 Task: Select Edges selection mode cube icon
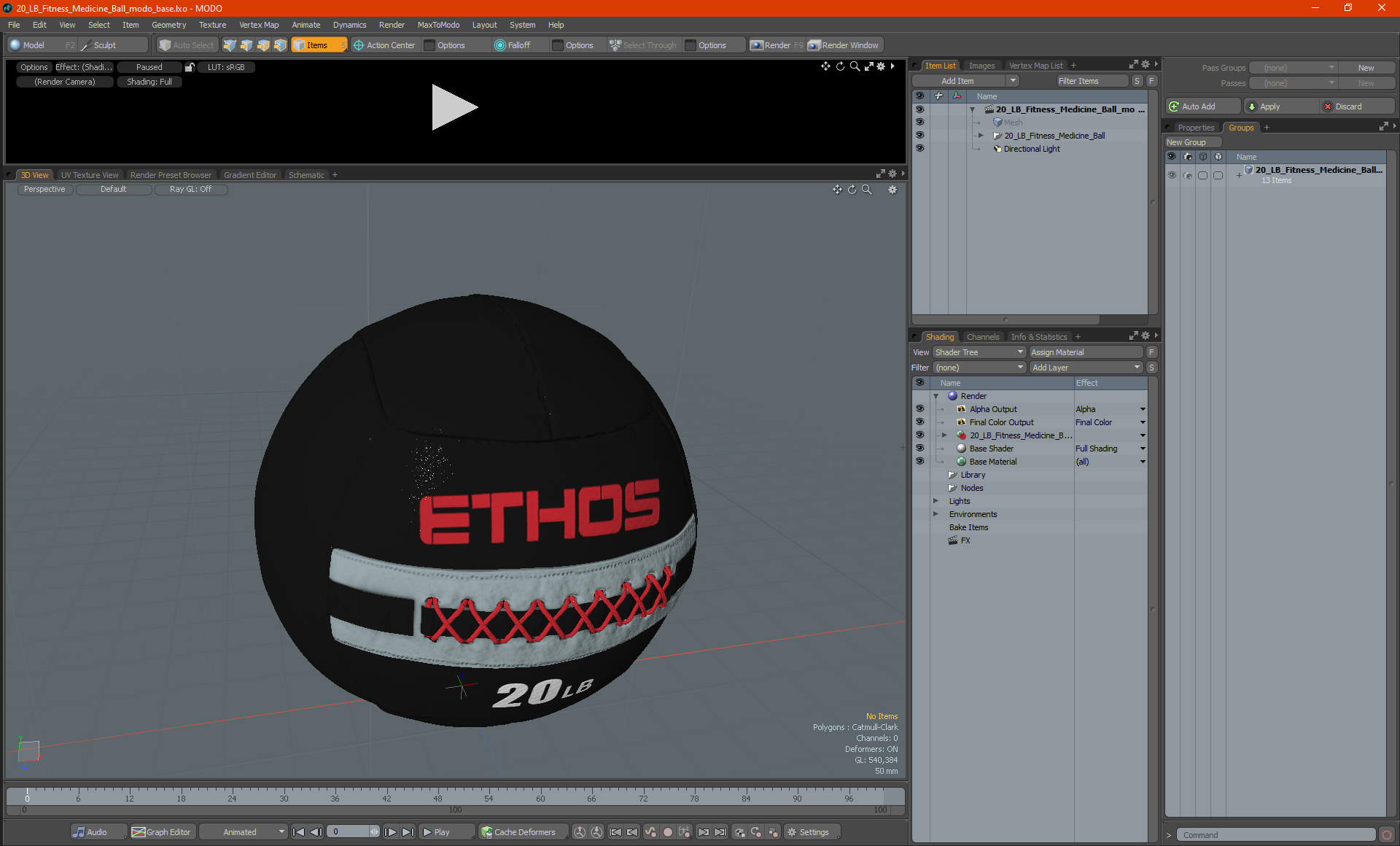[x=246, y=45]
